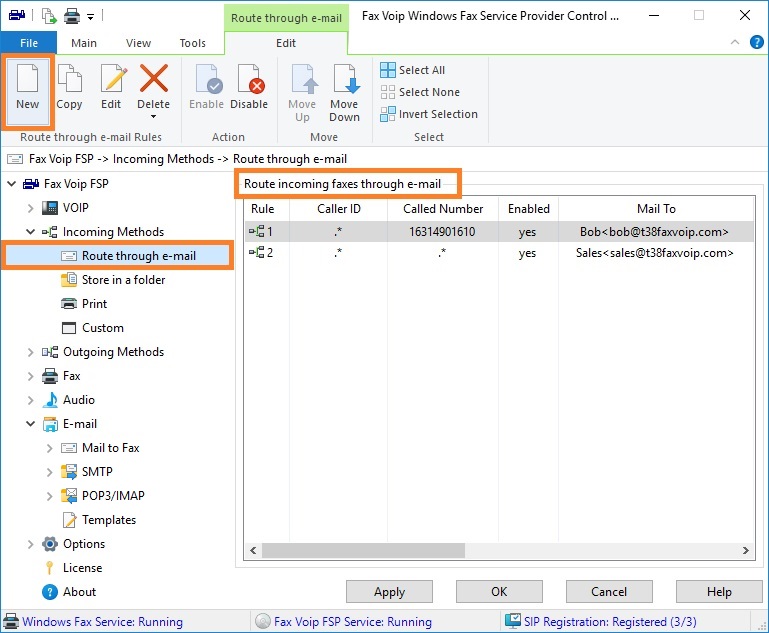Click Select All in the ribbon
769x633 pixels.
(413, 70)
